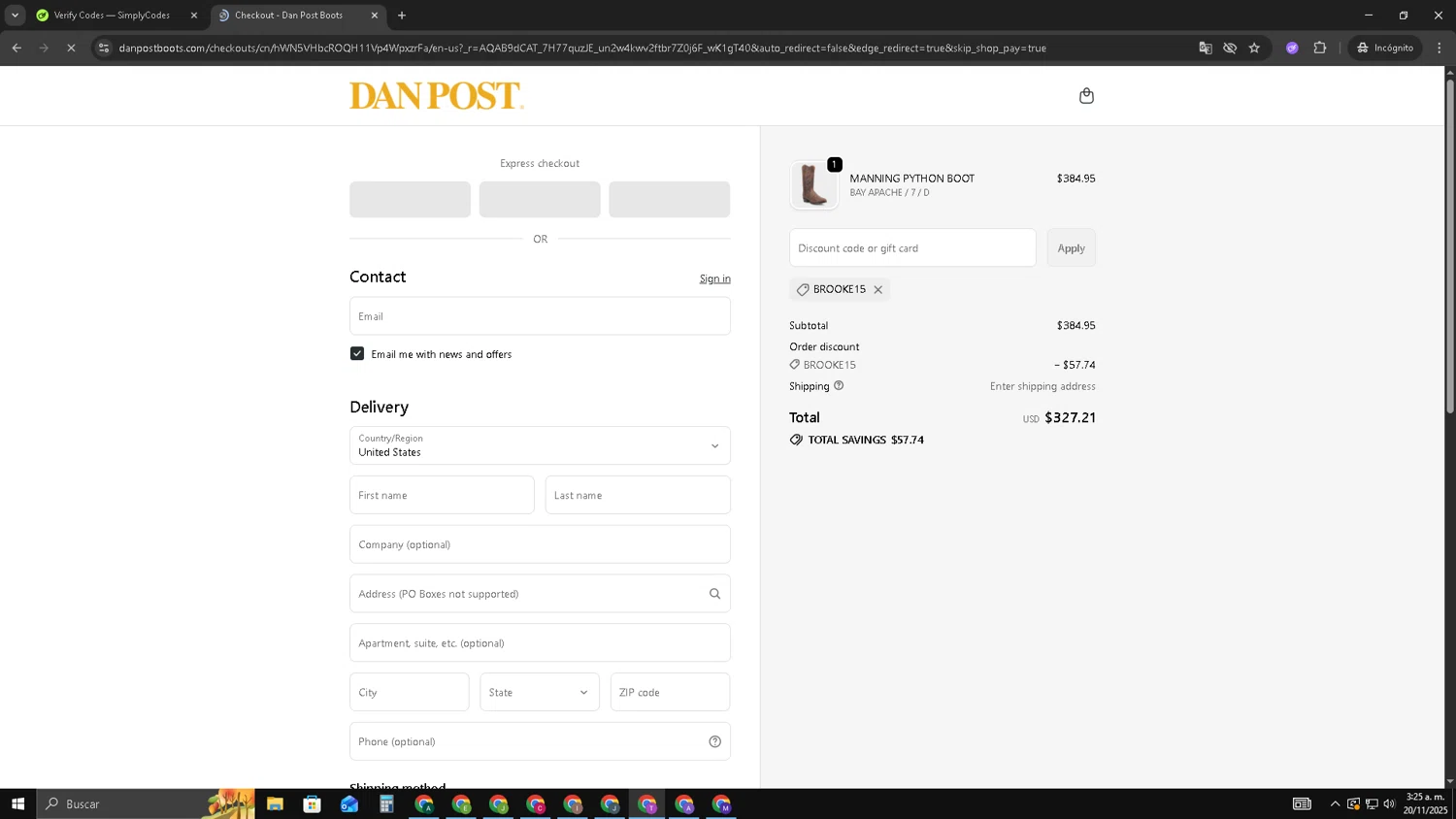
Task: Click the browser address bar URL
Action: pyautogui.click(x=582, y=48)
